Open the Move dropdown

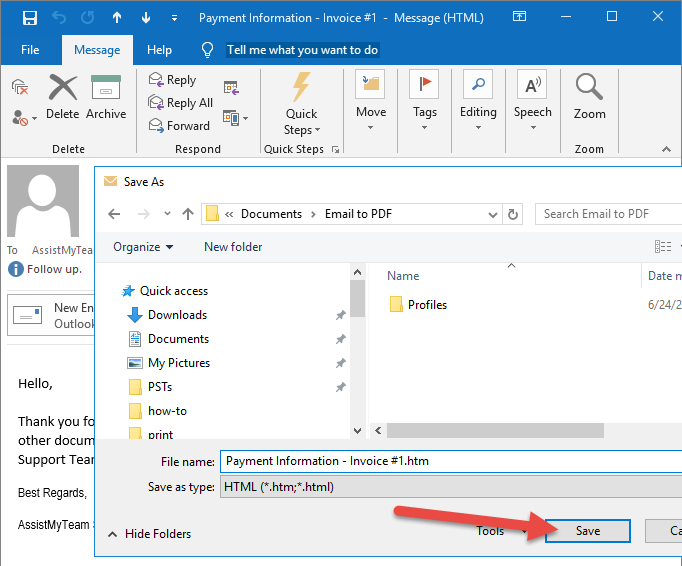point(370,112)
